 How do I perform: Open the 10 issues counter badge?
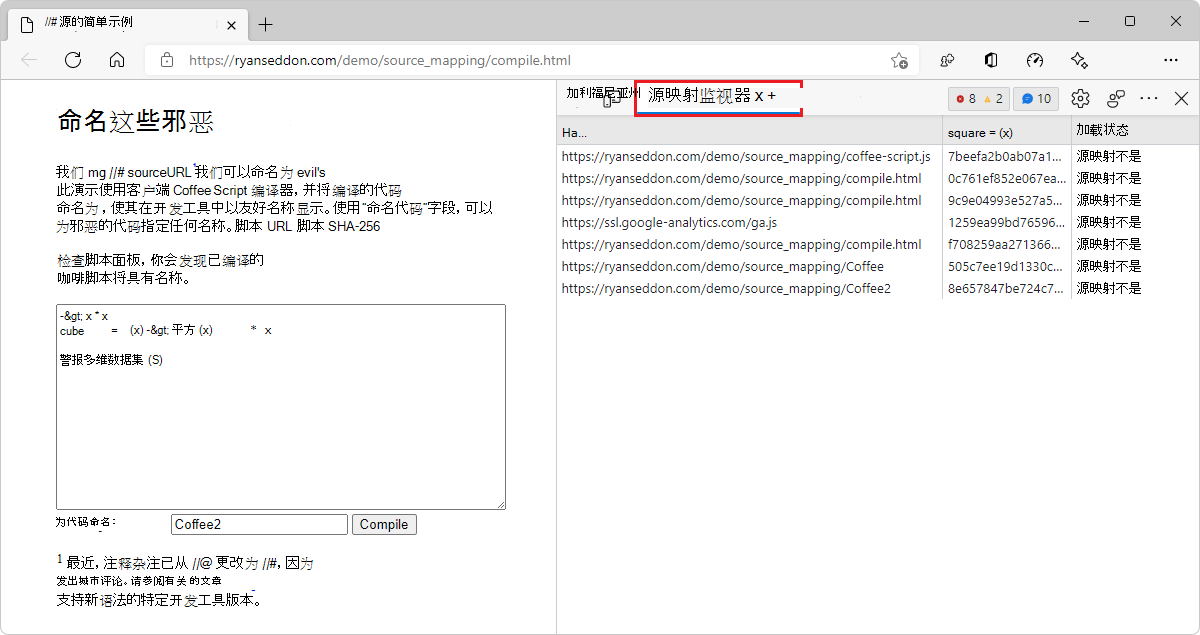pyautogui.click(x=1036, y=99)
